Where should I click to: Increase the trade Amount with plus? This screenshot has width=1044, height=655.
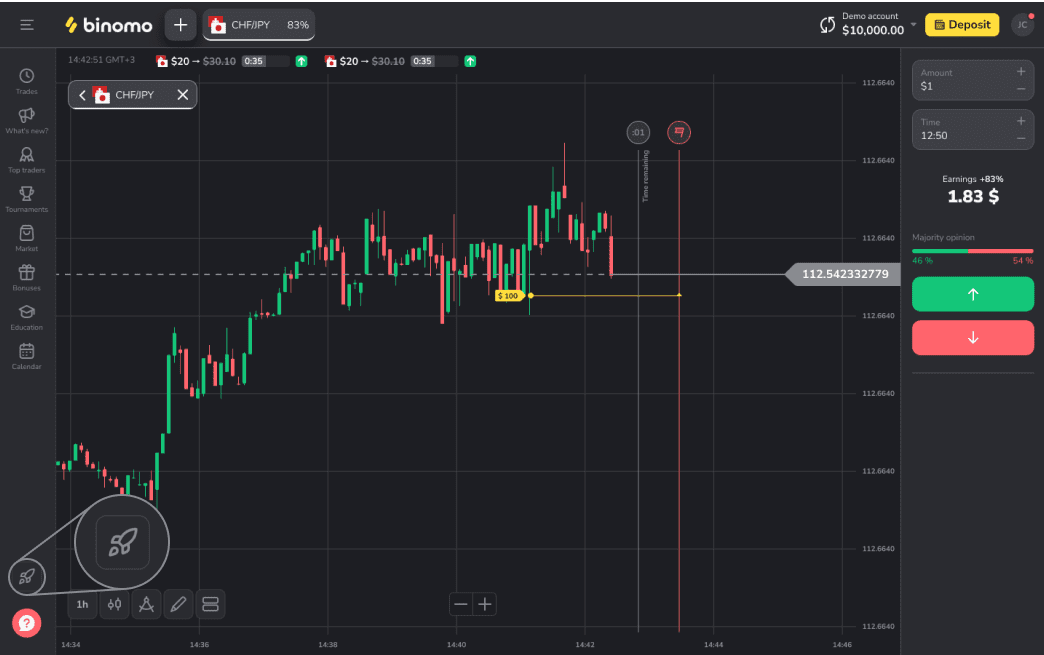point(1020,72)
